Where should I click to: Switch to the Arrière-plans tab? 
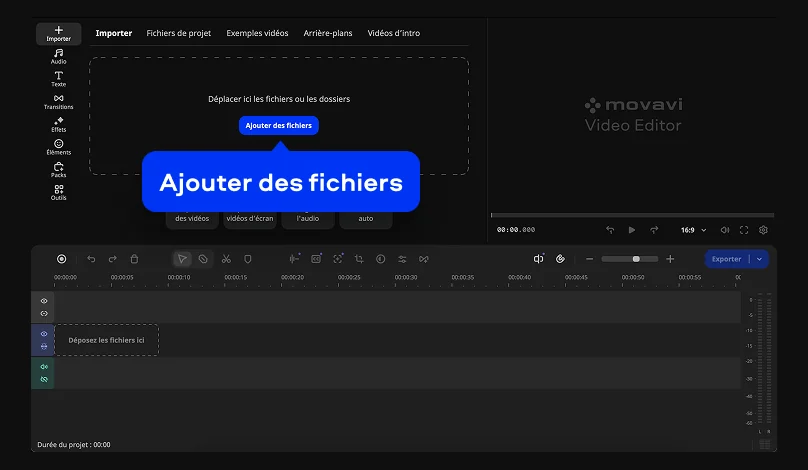[328, 33]
